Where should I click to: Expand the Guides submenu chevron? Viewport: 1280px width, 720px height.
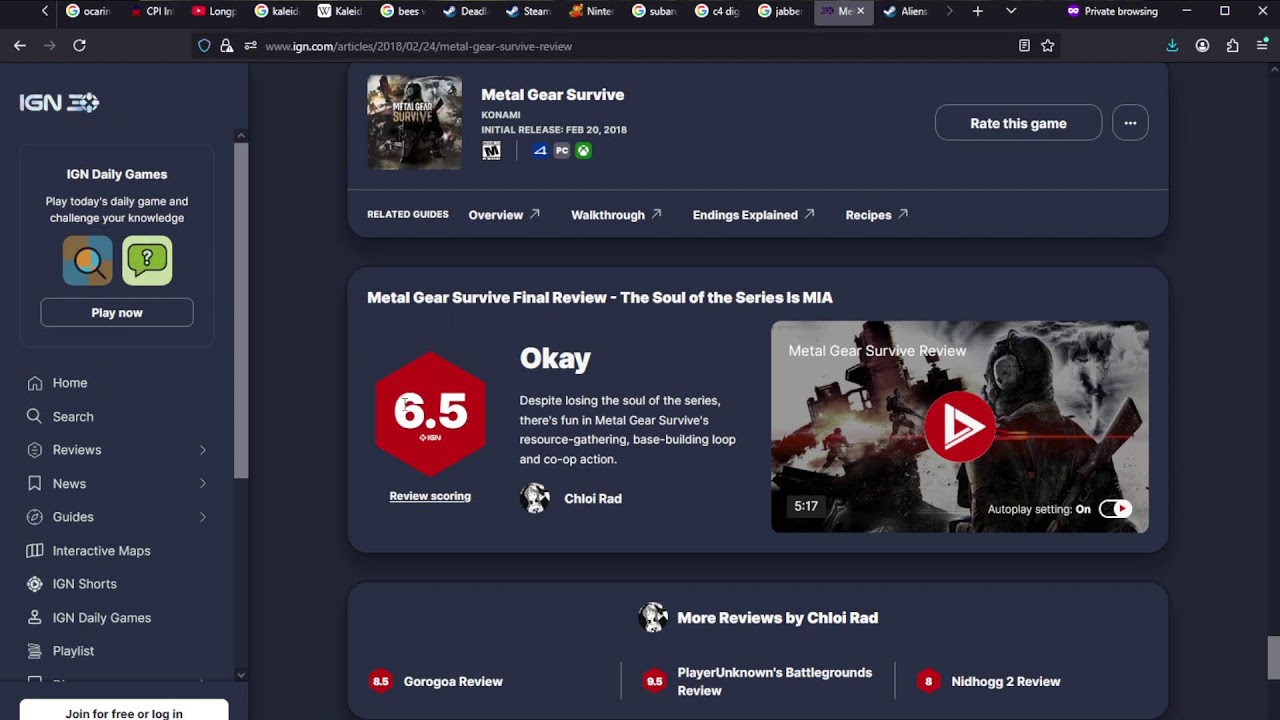tap(202, 517)
